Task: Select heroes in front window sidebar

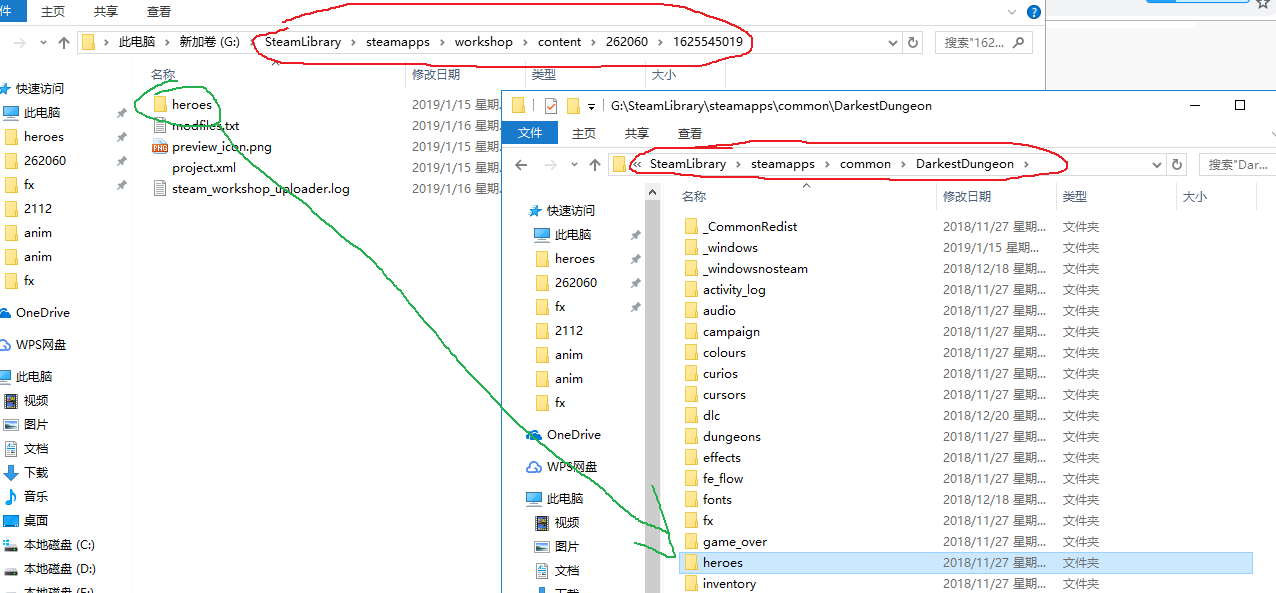Action: (574, 259)
